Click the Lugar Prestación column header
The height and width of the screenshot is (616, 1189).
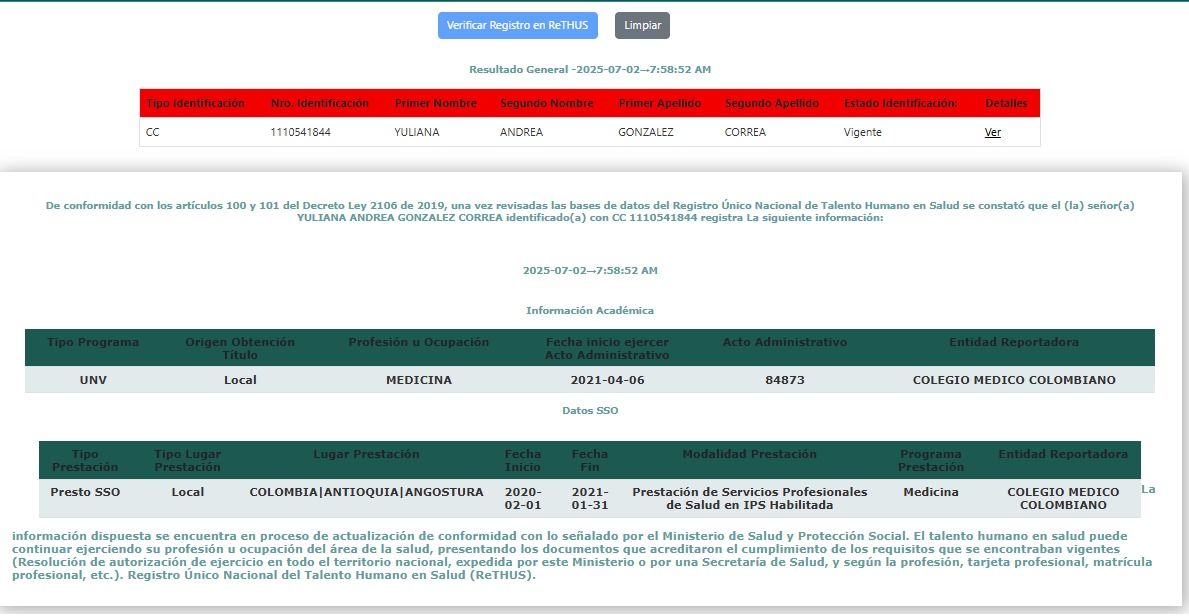point(366,454)
